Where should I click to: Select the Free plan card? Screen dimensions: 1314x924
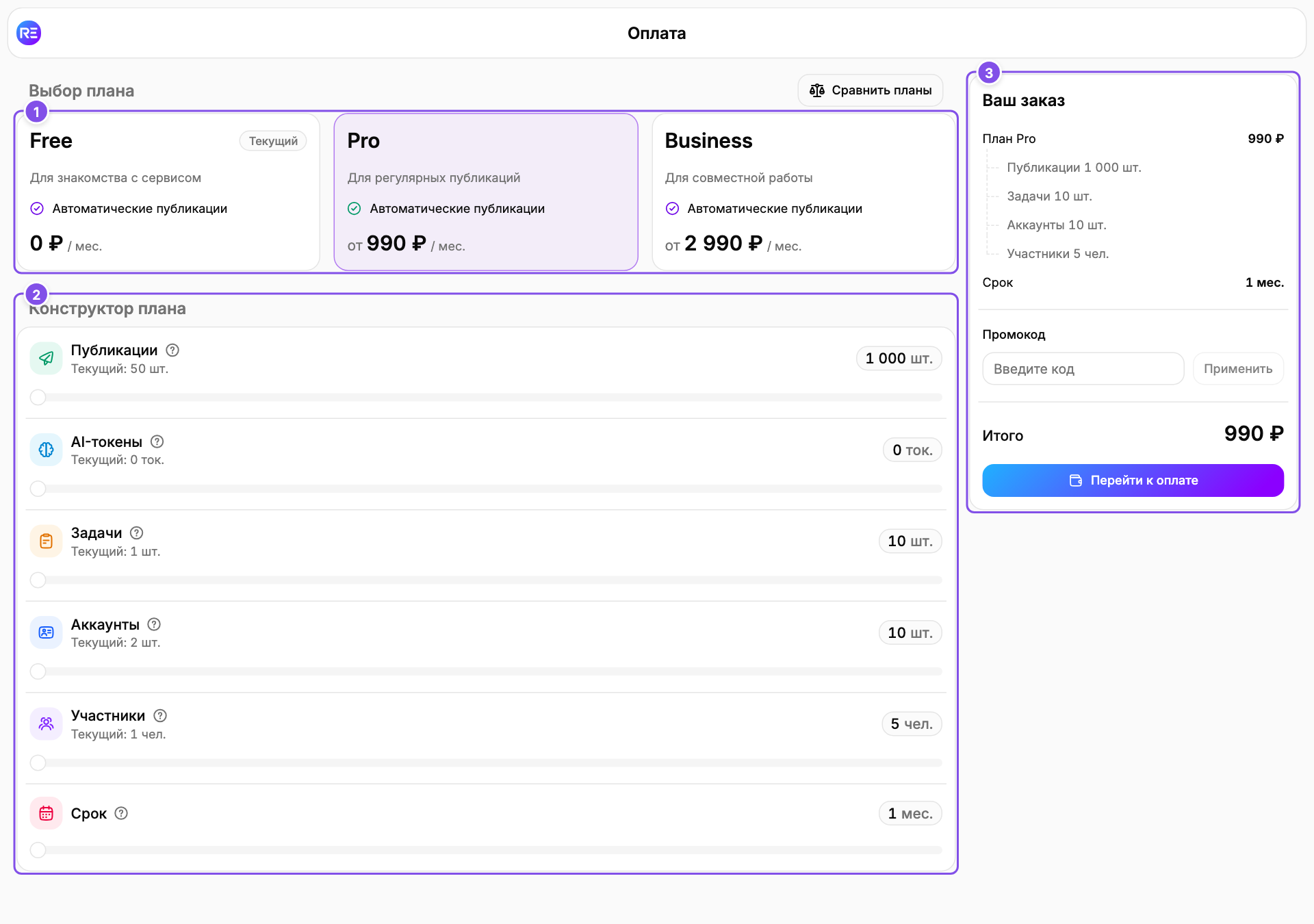point(168,192)
